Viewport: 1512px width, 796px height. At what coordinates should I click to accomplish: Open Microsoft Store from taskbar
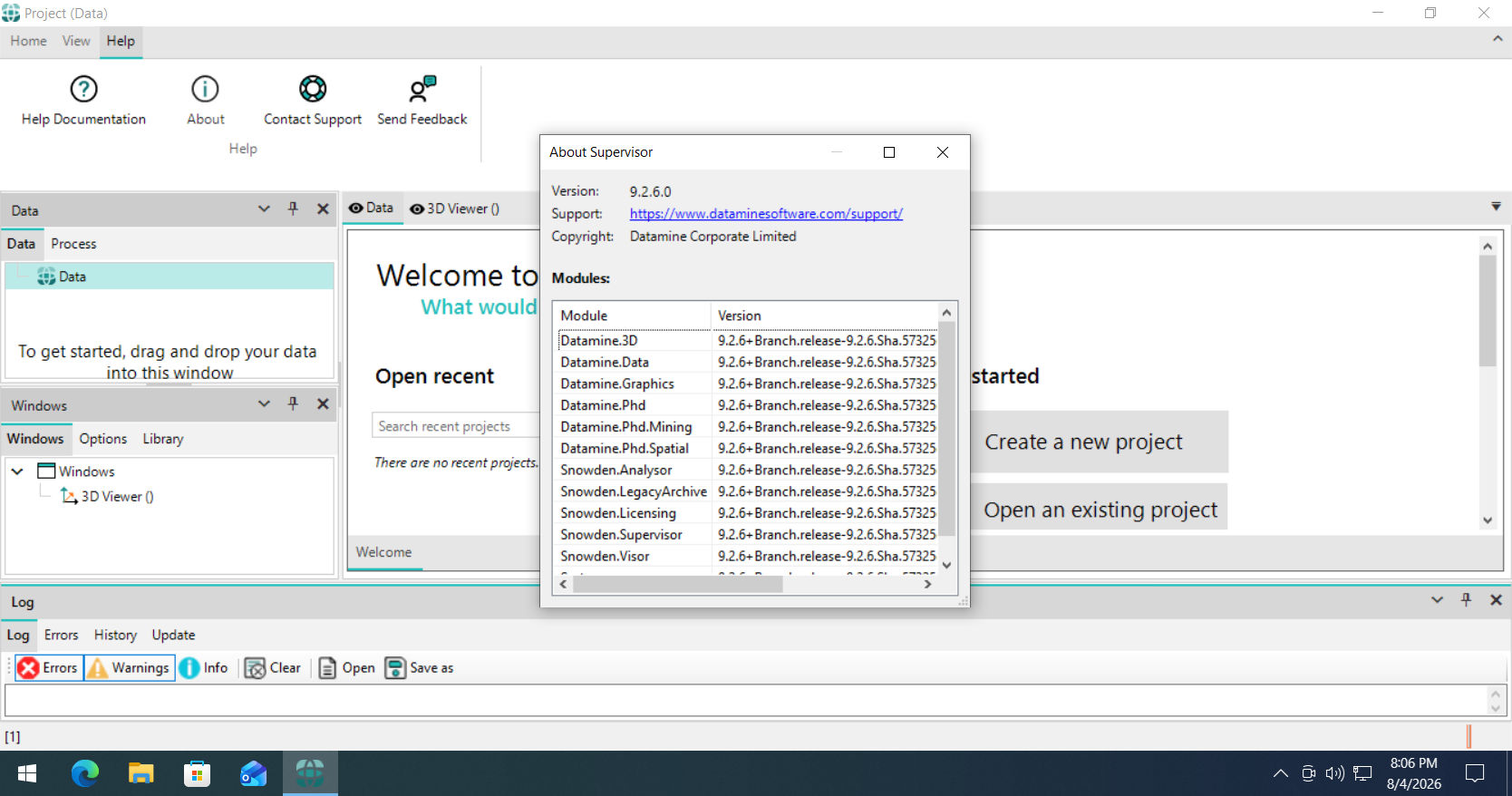pos(197,773)
